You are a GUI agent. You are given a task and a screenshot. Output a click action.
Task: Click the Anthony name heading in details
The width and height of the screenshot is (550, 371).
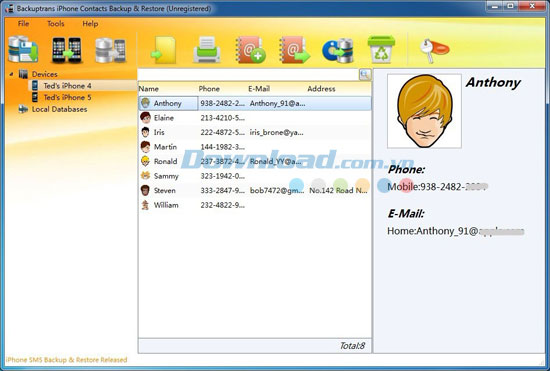click(x=493, y=82)
